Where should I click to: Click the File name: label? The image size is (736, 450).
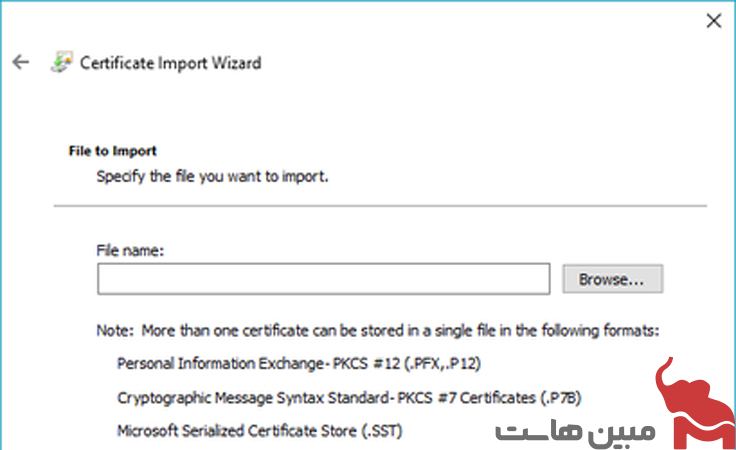tap(130, 250)
